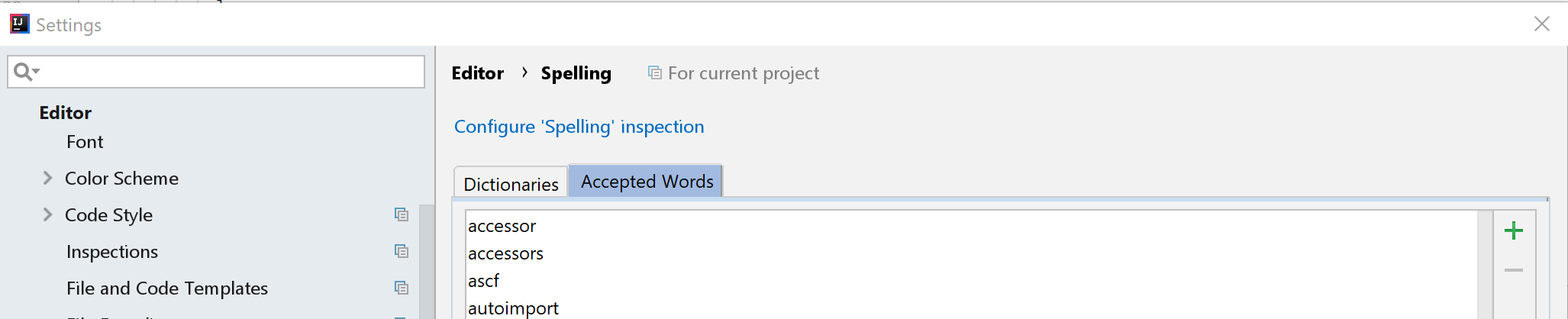Open Configure 'Spelling' inspection link
Viewport: 1568px width, 319px height.
579,127
